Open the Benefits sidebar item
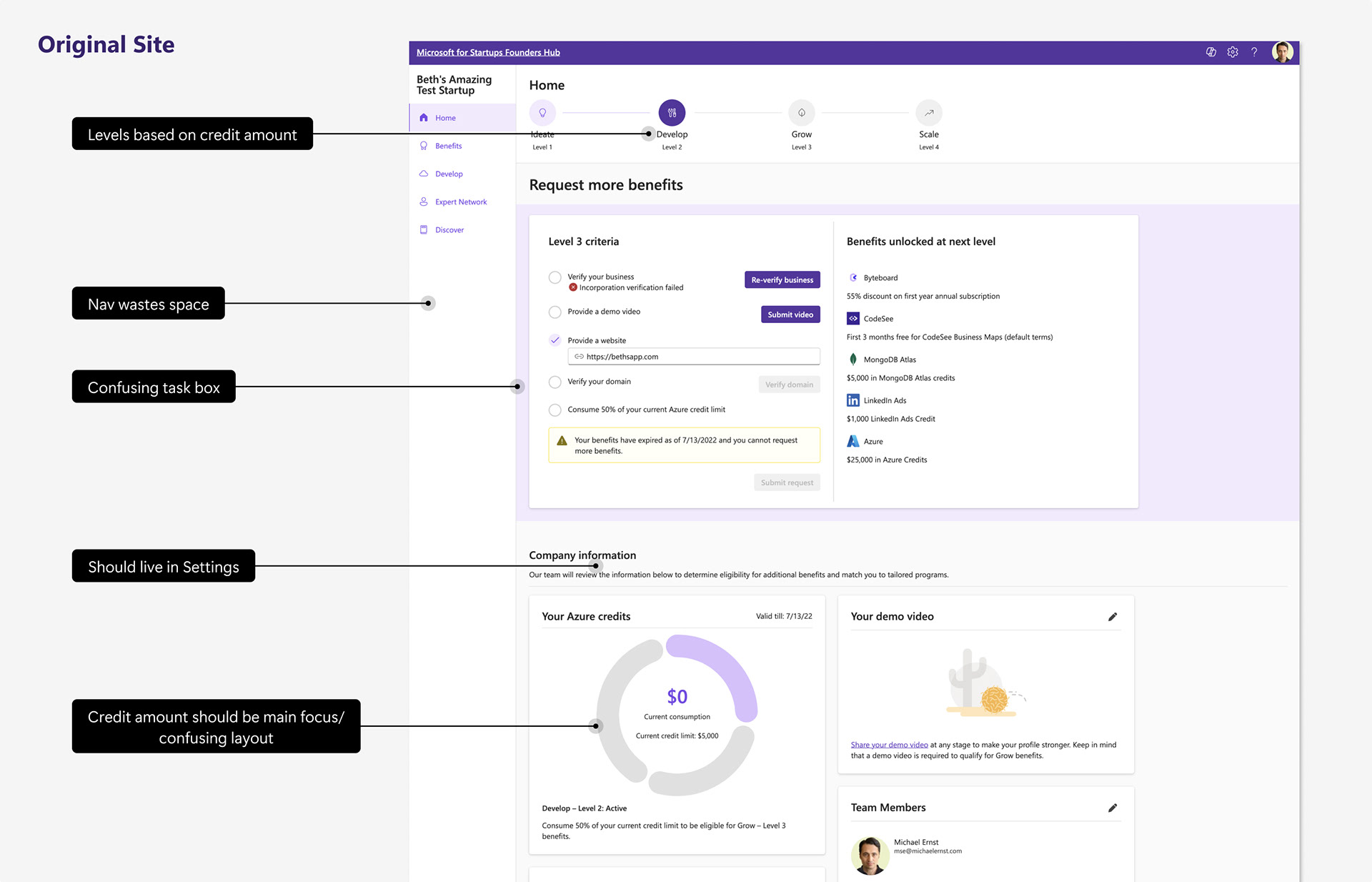The image size is (1372, 882). click(462, 146)
